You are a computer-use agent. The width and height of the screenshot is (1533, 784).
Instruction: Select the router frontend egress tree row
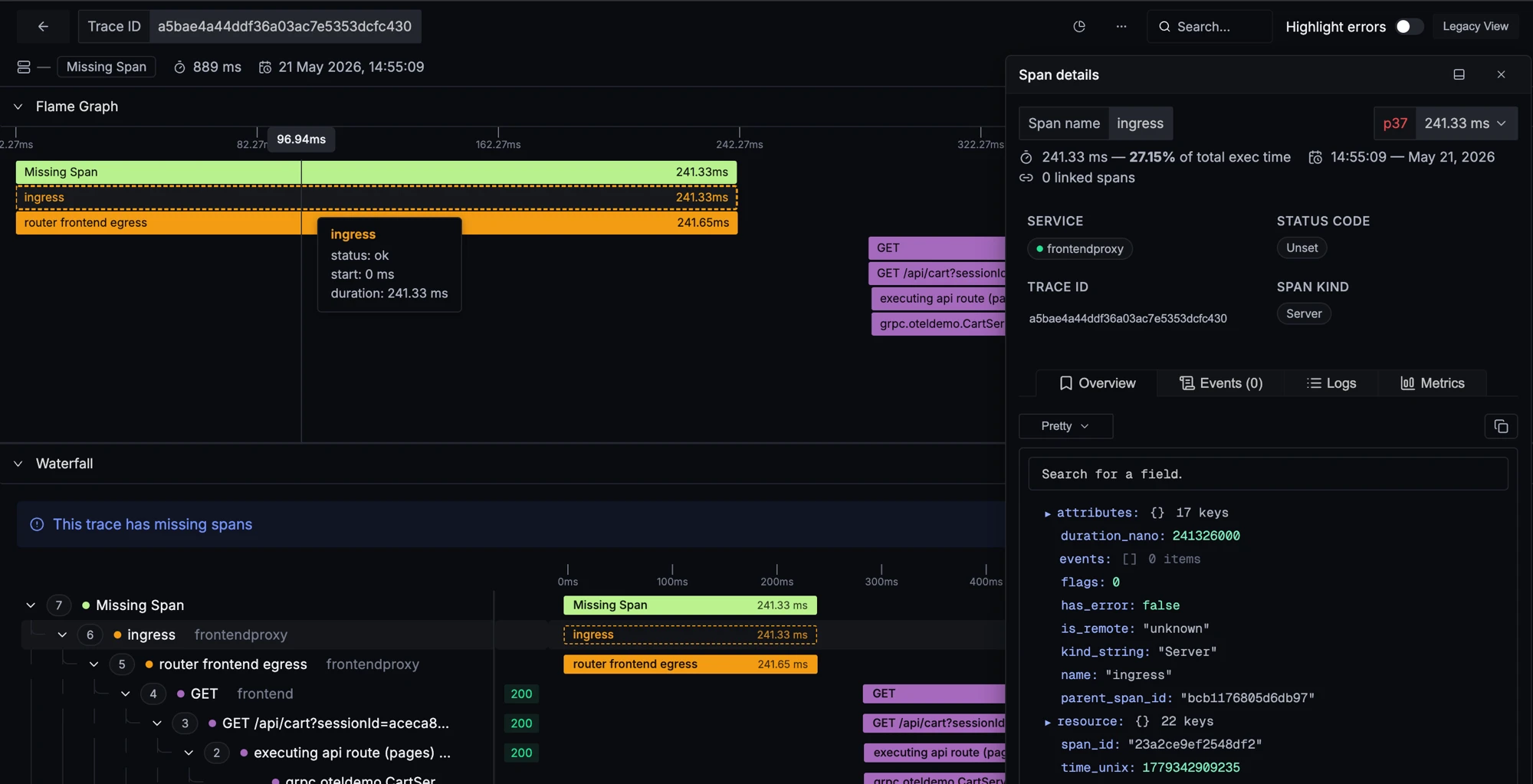(258, 664)
